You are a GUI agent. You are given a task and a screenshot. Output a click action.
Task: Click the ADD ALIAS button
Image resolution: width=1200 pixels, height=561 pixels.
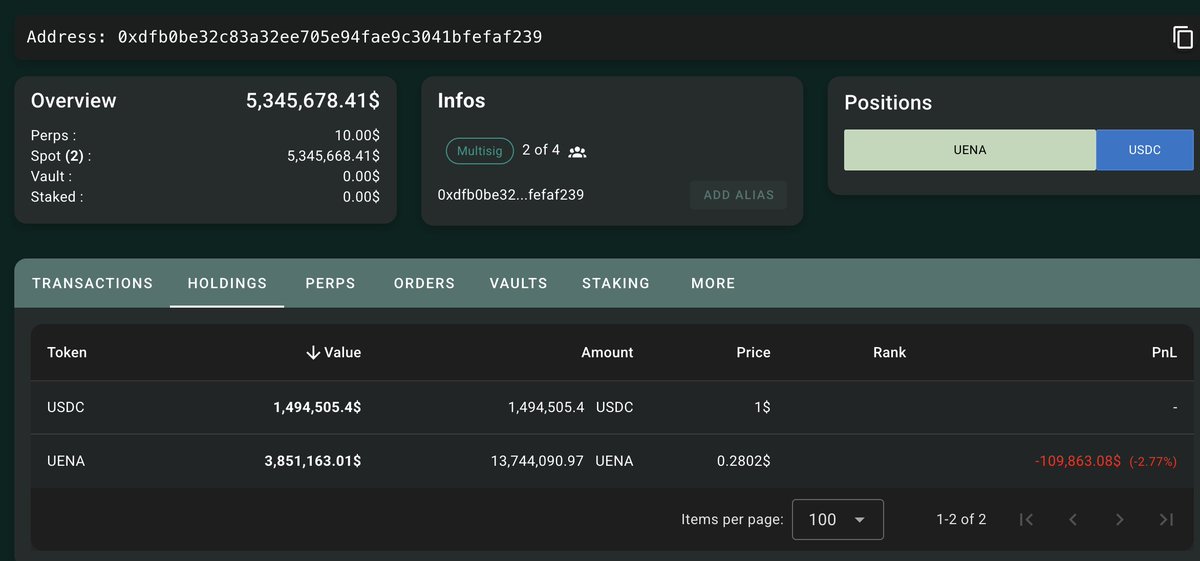[x=738, y=195]
